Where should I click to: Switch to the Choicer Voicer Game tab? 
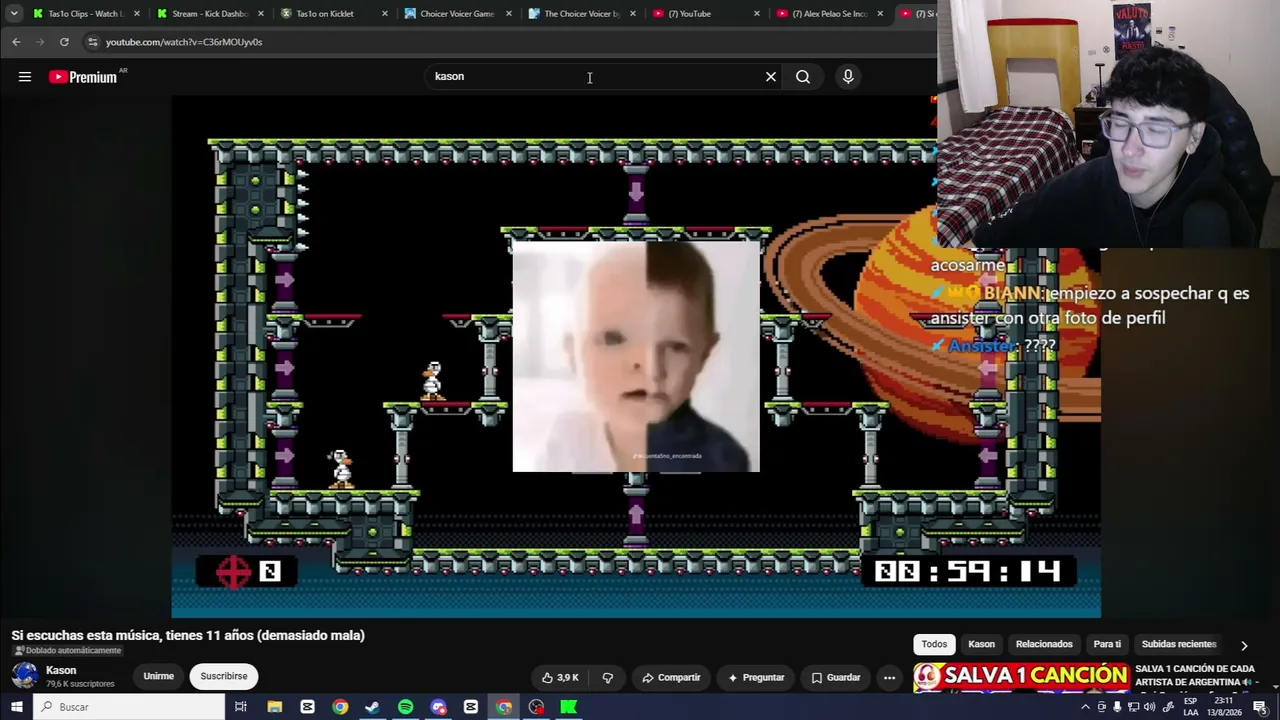(457, 14)
